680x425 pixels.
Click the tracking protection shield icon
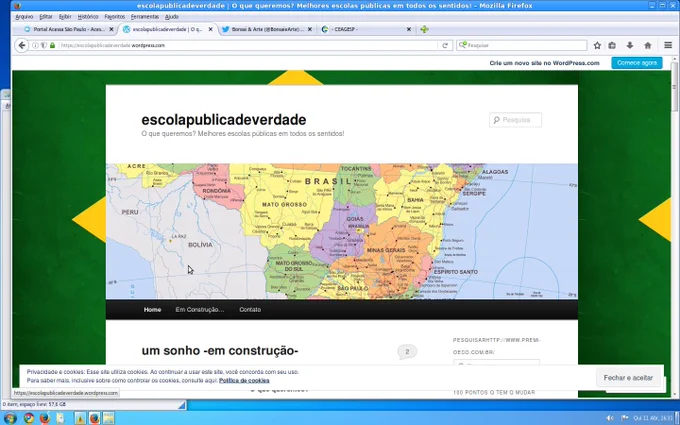[44, 45]
